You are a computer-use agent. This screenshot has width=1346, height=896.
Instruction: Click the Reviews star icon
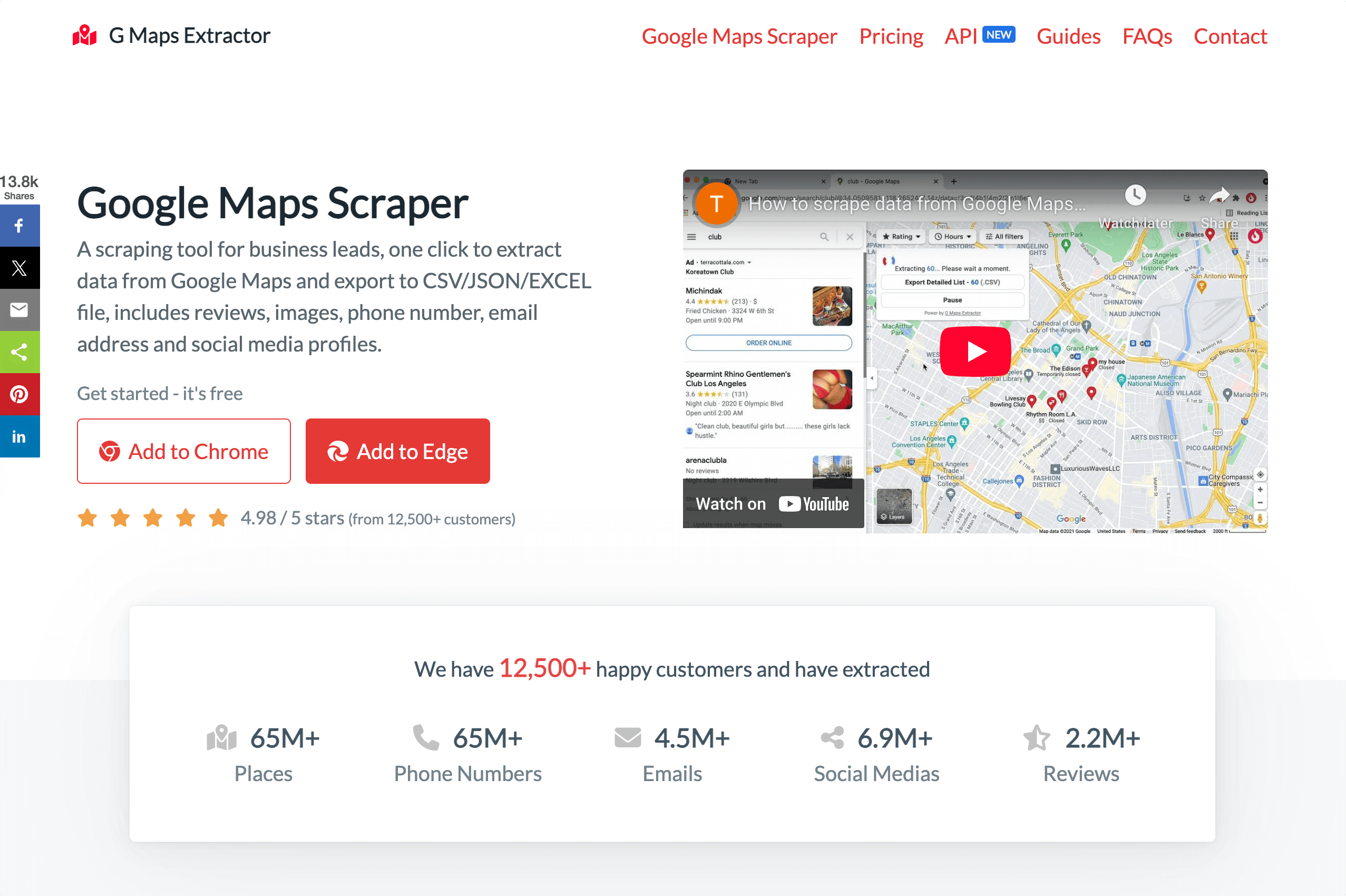pos(1036,737)
